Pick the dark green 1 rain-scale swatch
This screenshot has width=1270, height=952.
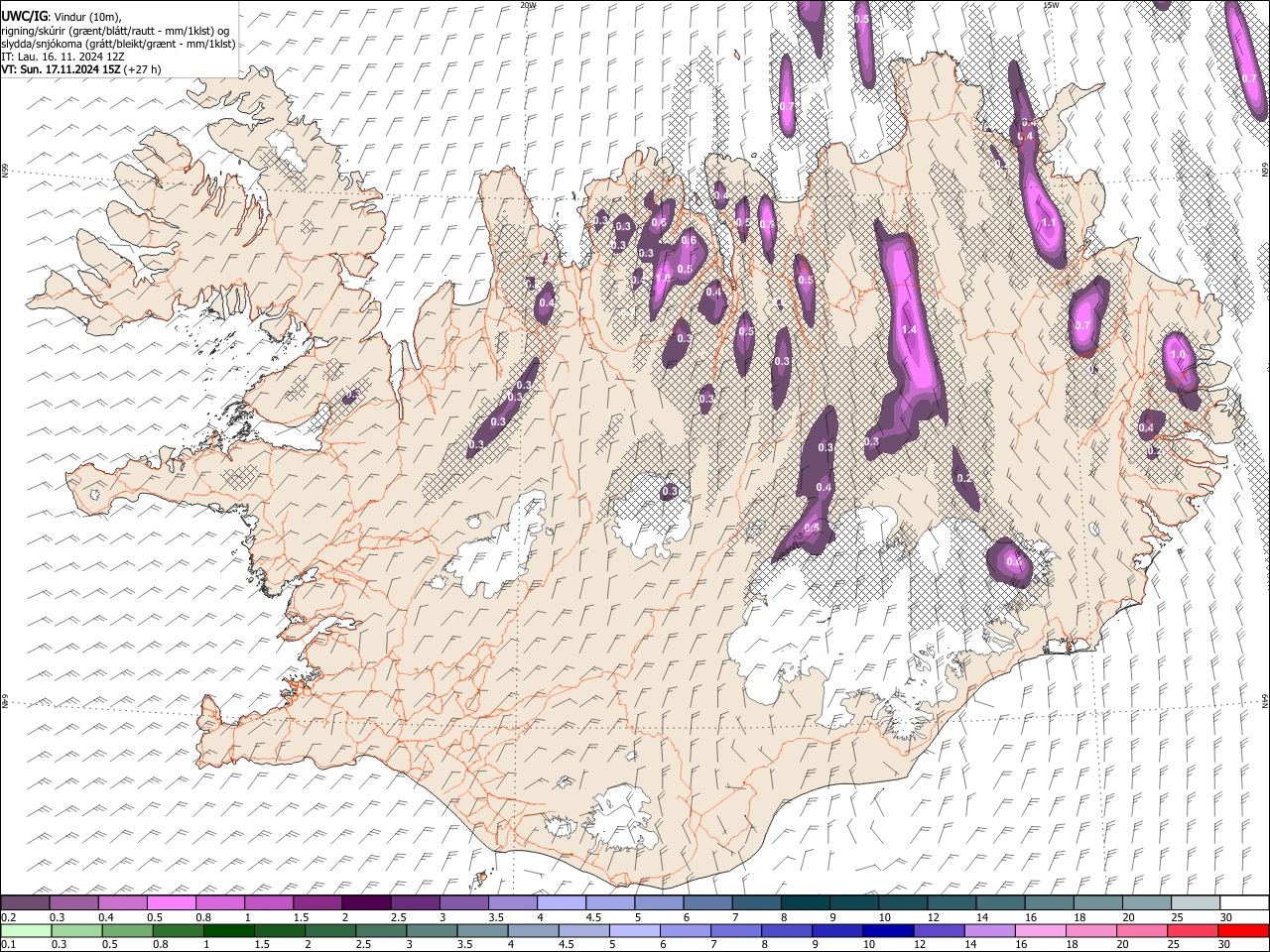(228, 930)
